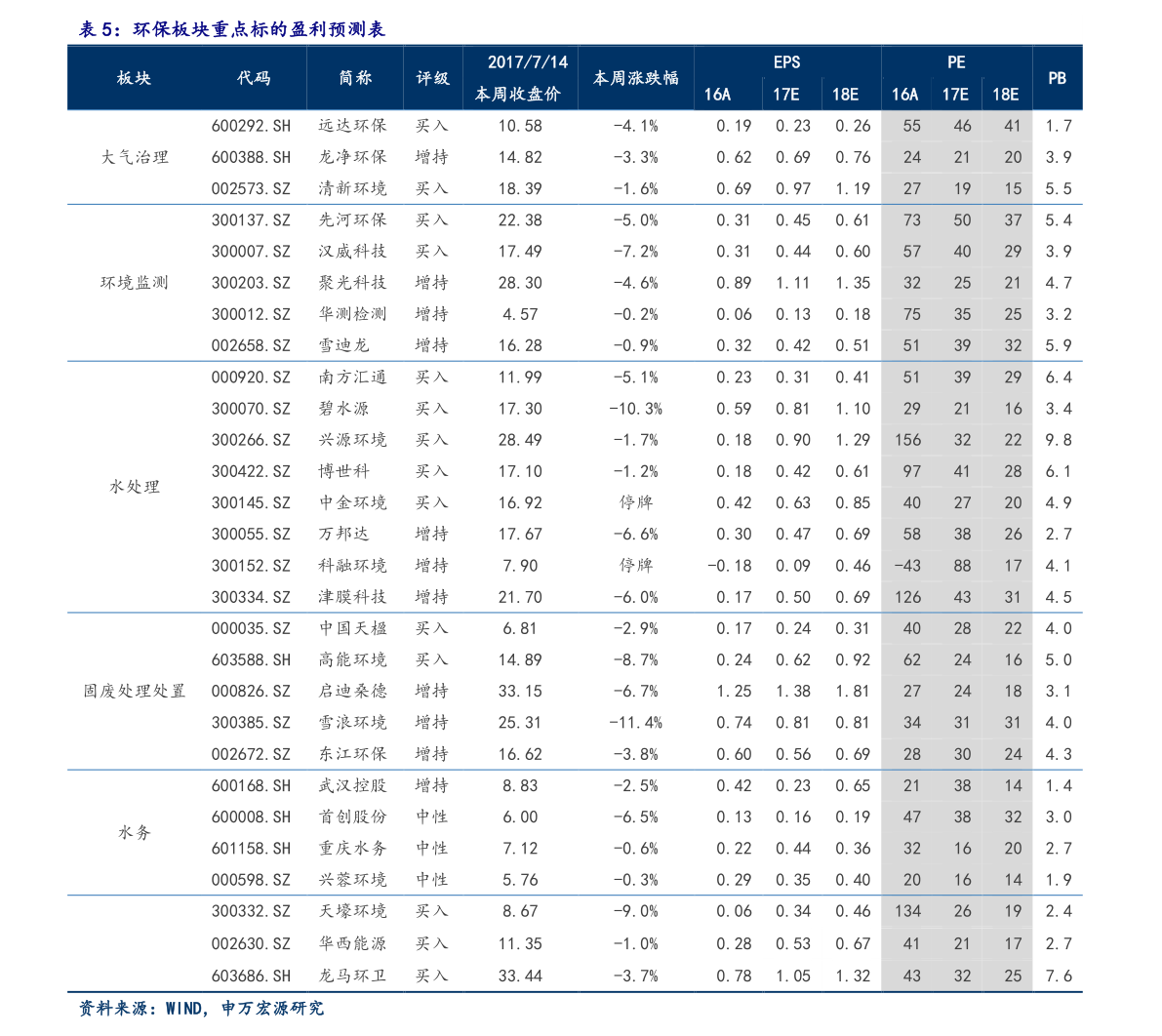
Task: Select the 环境监测 sector label
Action: [135, 283]
